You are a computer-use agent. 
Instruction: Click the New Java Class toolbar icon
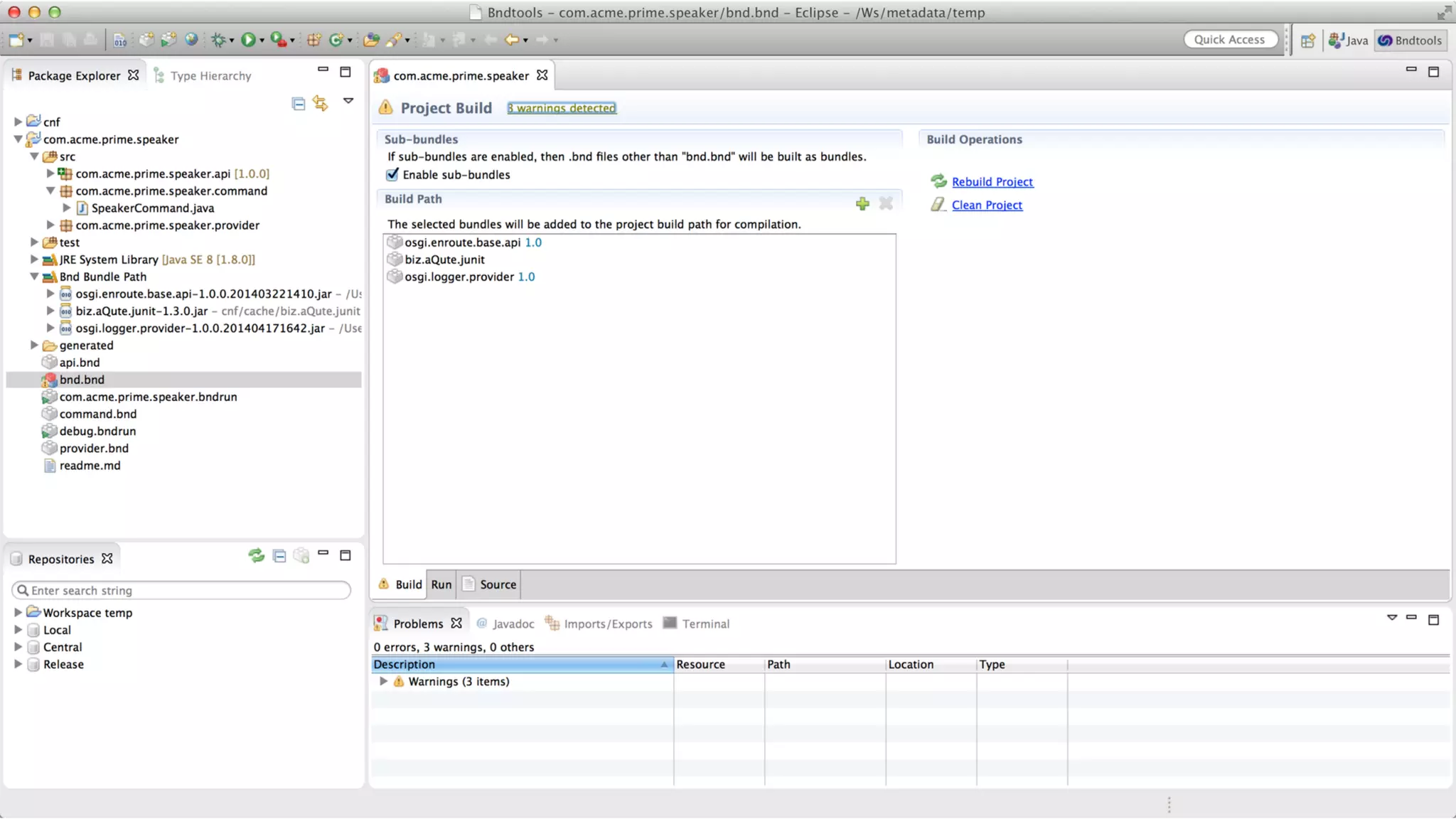click(x=336, y=41)
